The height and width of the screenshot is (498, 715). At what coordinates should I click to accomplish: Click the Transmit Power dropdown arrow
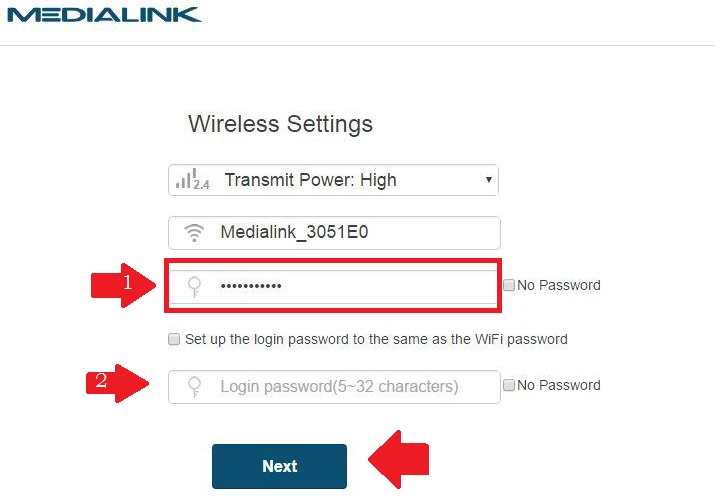[x=488, y=180]
